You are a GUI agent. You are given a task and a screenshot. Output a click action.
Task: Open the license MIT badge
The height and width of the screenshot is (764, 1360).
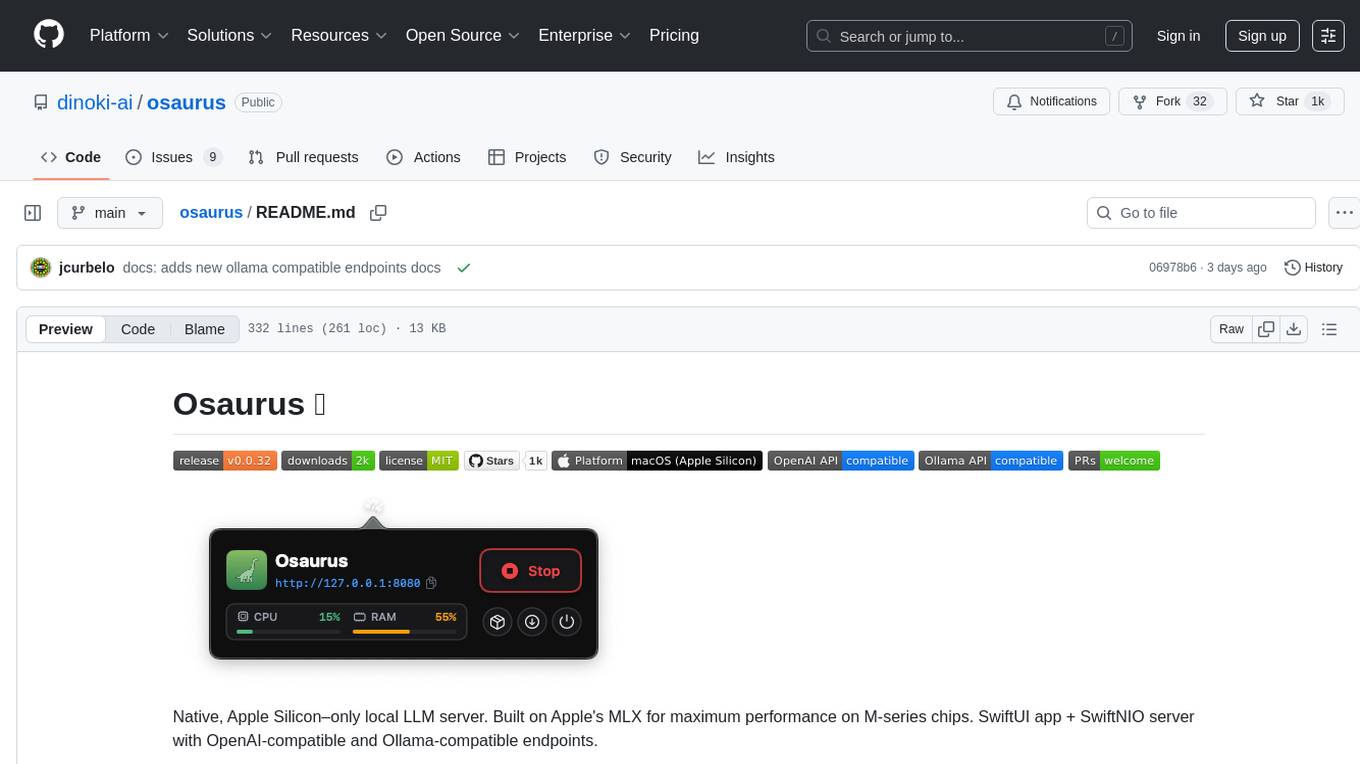(x=419, y=461)
